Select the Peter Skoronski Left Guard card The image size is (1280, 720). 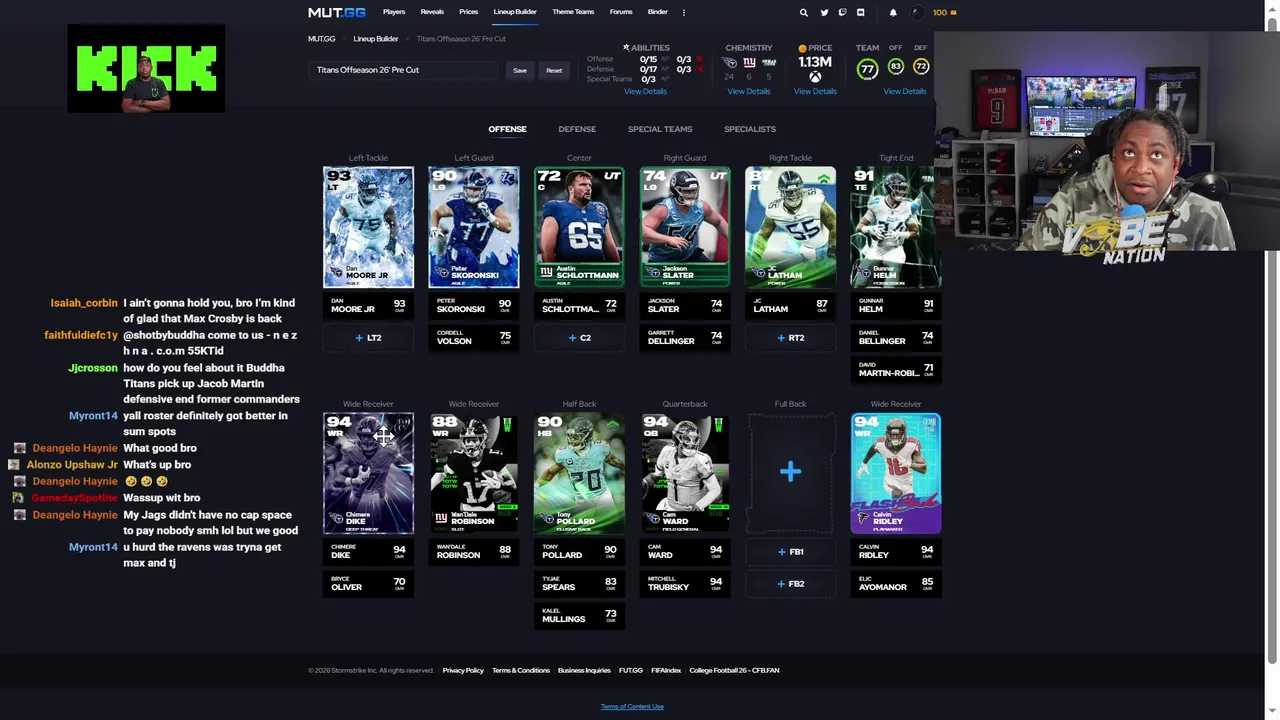[474, 227]
